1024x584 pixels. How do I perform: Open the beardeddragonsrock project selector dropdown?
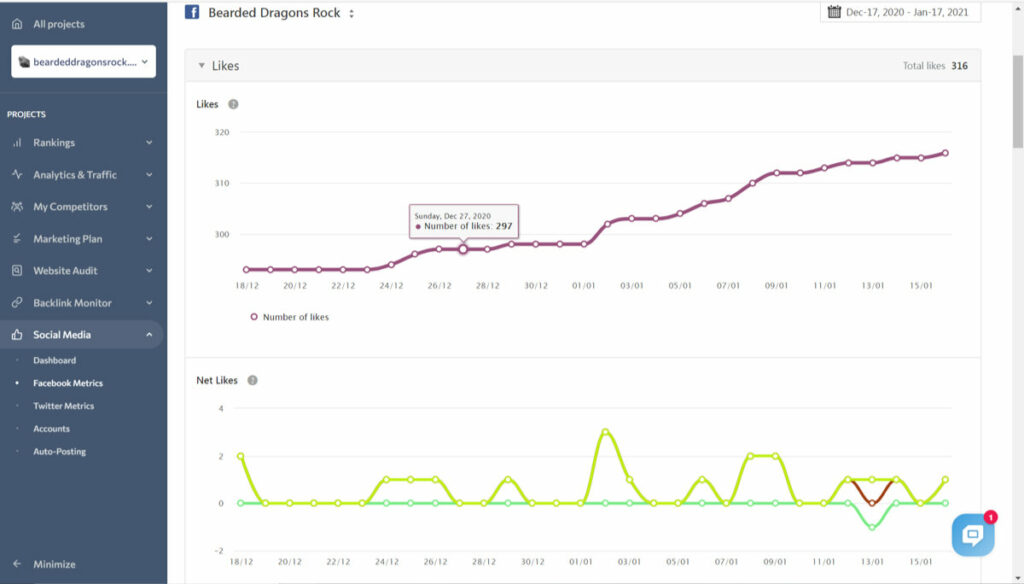click(x=84, y=61)
